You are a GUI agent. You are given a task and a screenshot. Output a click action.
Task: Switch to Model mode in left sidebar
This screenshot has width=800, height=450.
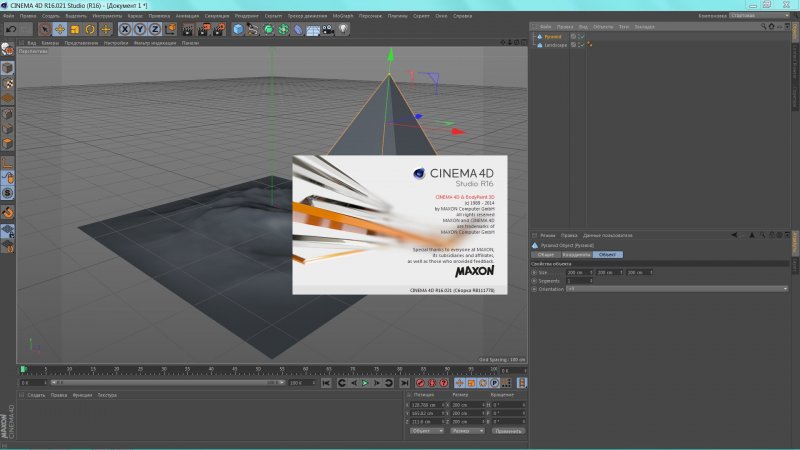7,68
